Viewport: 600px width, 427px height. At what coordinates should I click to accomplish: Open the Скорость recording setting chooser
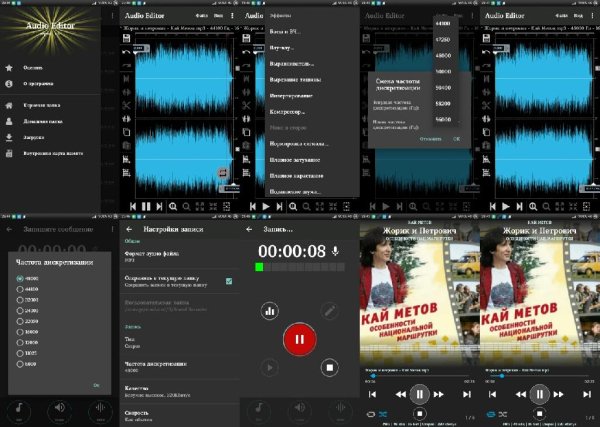[x=180, y=416]
